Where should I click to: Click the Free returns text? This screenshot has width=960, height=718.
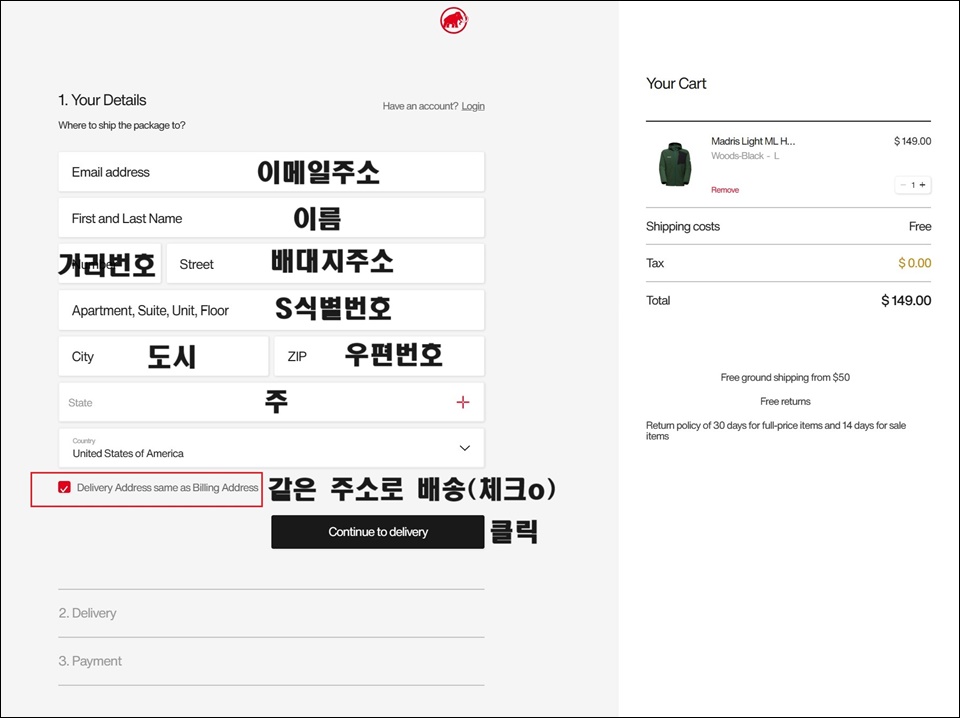(x=785, y=402)
